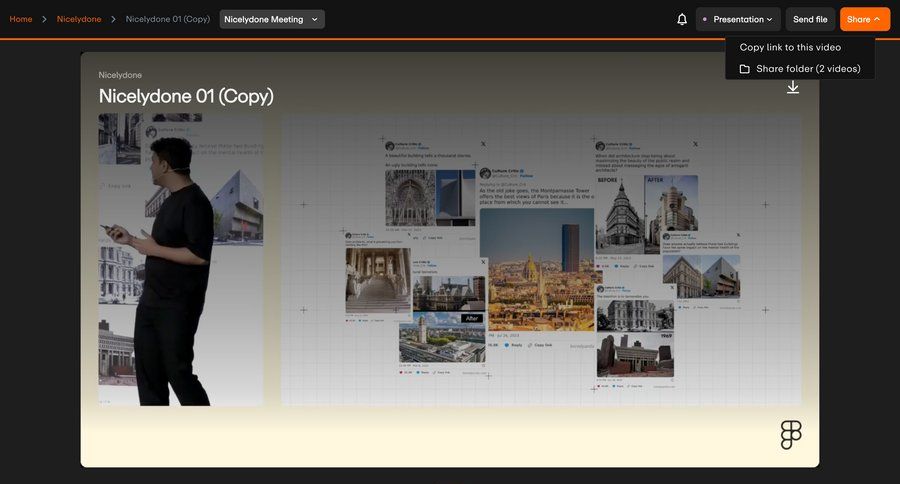Viewport: 900px width, 484px height.
Task: Click the Nicelydone 01 (Copy) breadcrumb
Action: [x=168, y=19]
